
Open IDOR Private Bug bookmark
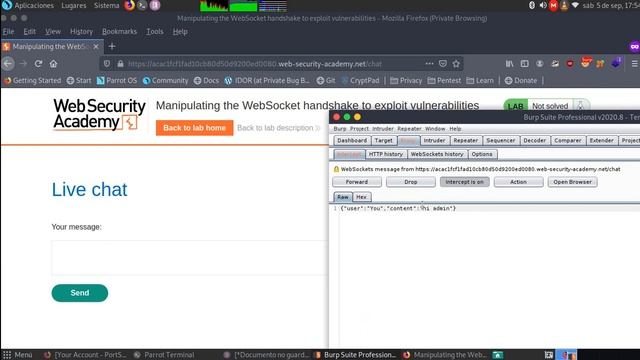(x=267, y=80)
